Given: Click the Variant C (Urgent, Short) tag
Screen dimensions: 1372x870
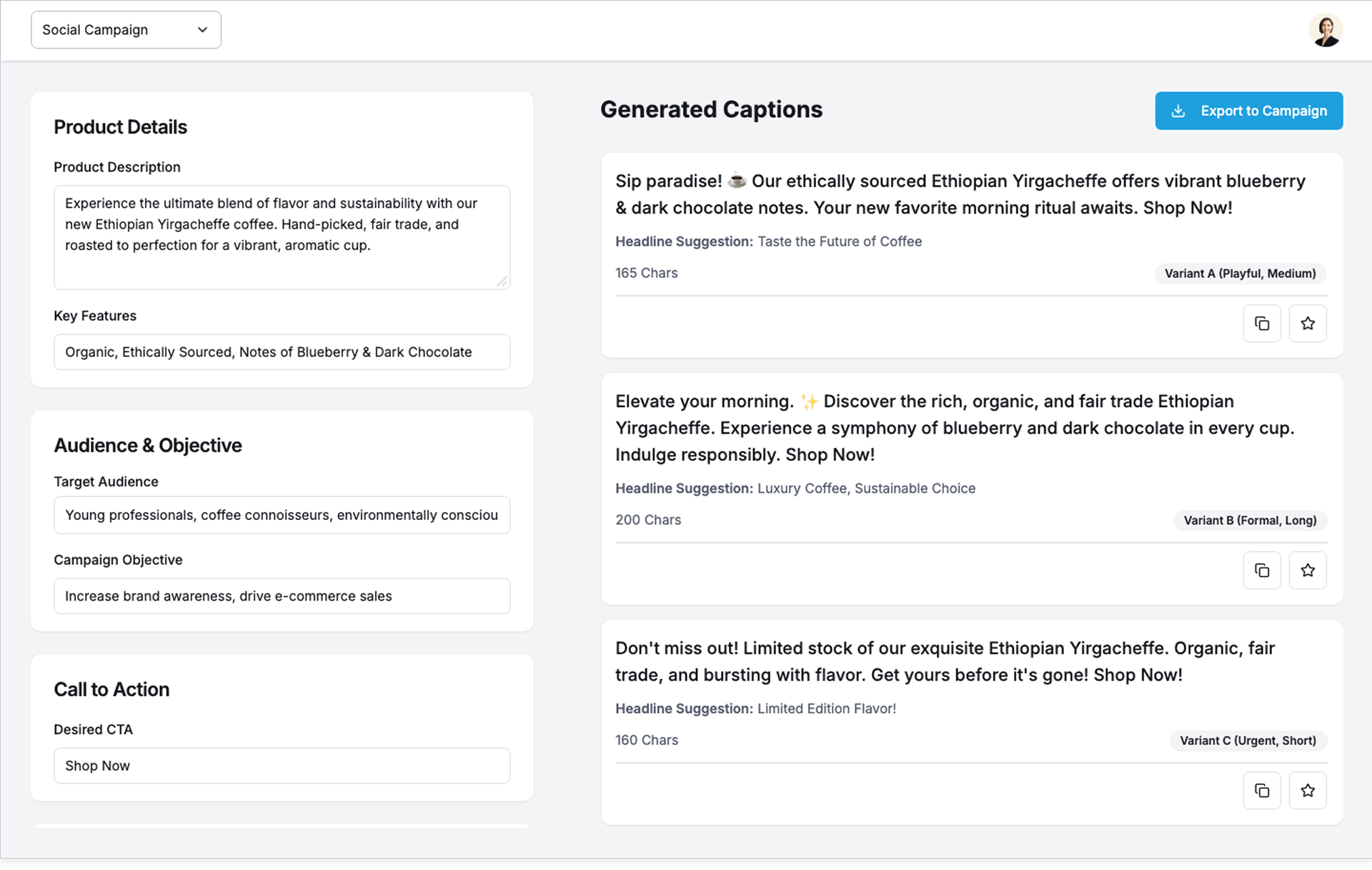Looking at the screenshot, I should pyautogui.click(x=1248, y=741).
